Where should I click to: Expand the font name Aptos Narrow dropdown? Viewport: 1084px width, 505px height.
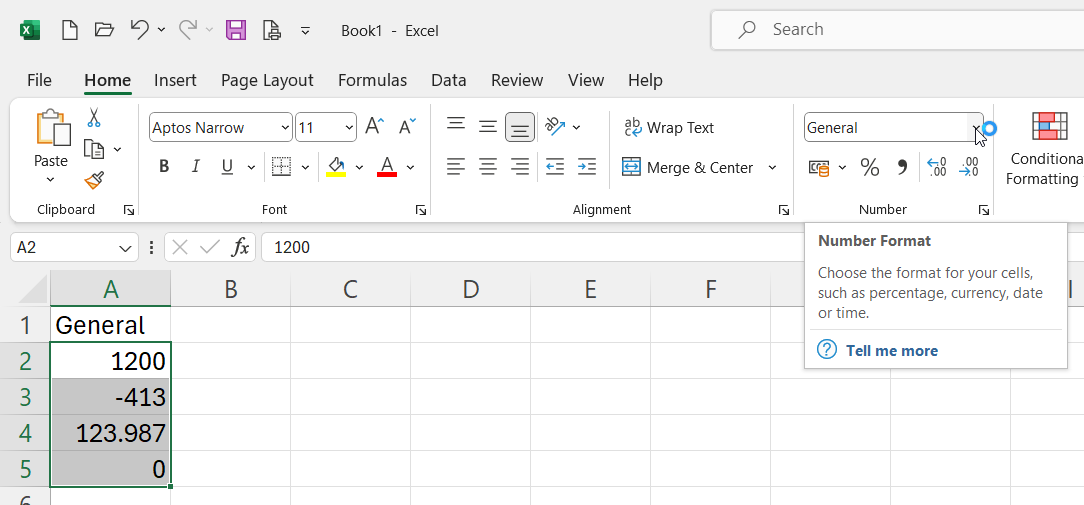285,128
